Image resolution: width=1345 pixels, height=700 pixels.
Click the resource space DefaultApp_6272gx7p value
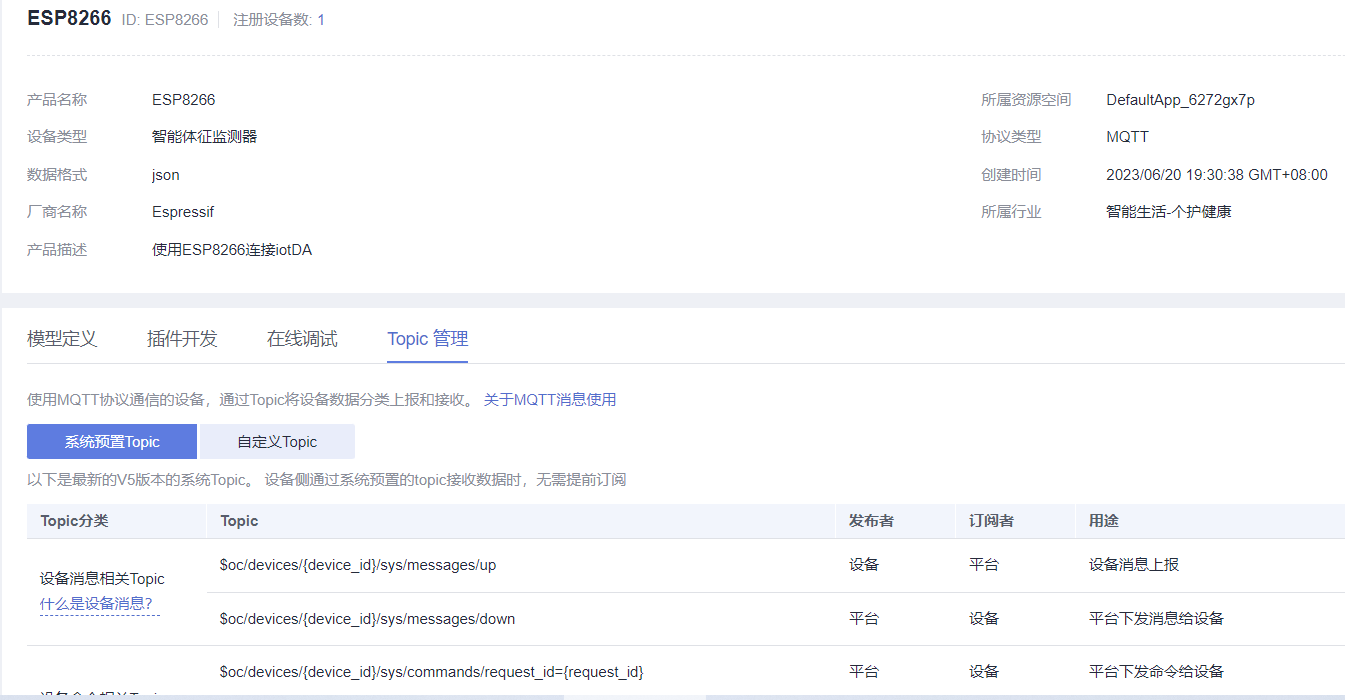pos(1181,99)
